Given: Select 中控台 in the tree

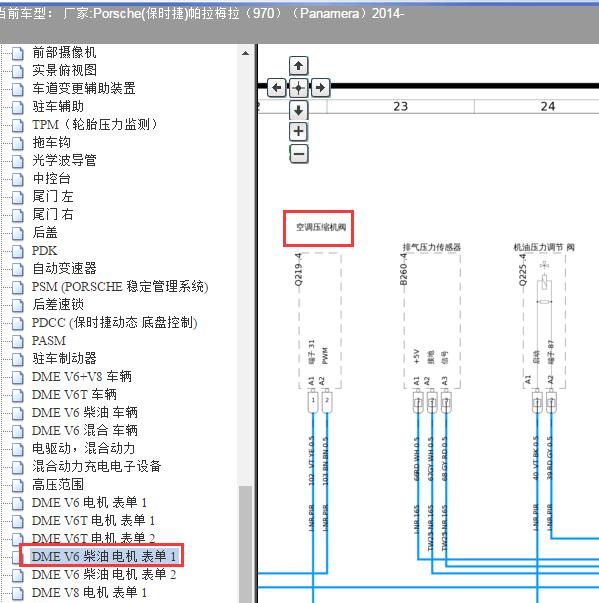Looking at the screenshot, I should tap(51, 178).
